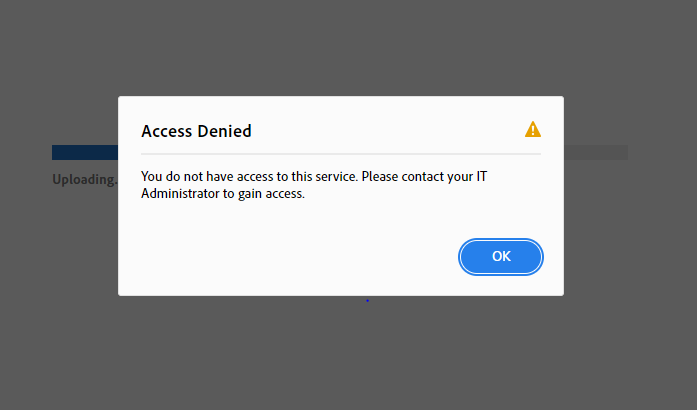Screen dimensions: 697x410
Task: Click the orange warning triangle icon
Action: click(x=533, y=129)
